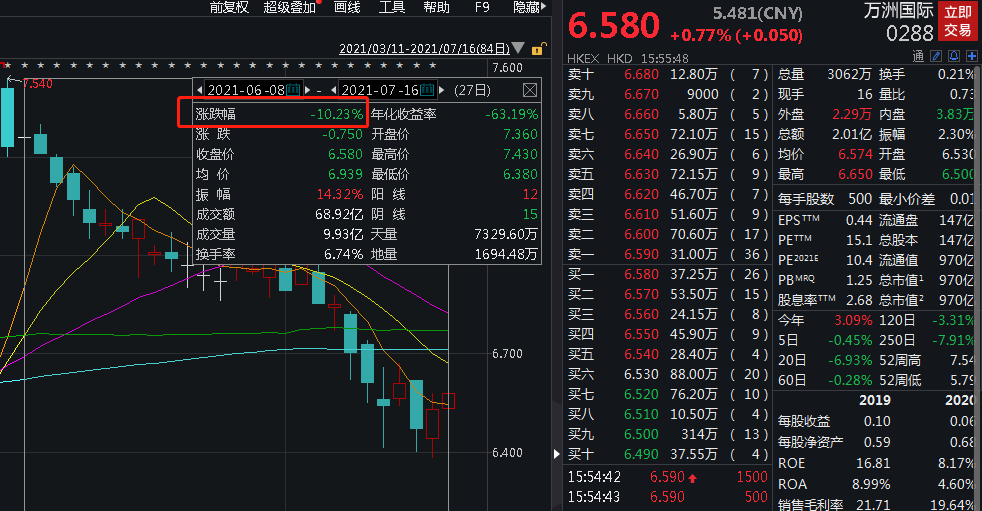This screenshot has width=982, height=511.
Task: Click the HKEX HKD 15:55:48 label
Action: (628, 58)
